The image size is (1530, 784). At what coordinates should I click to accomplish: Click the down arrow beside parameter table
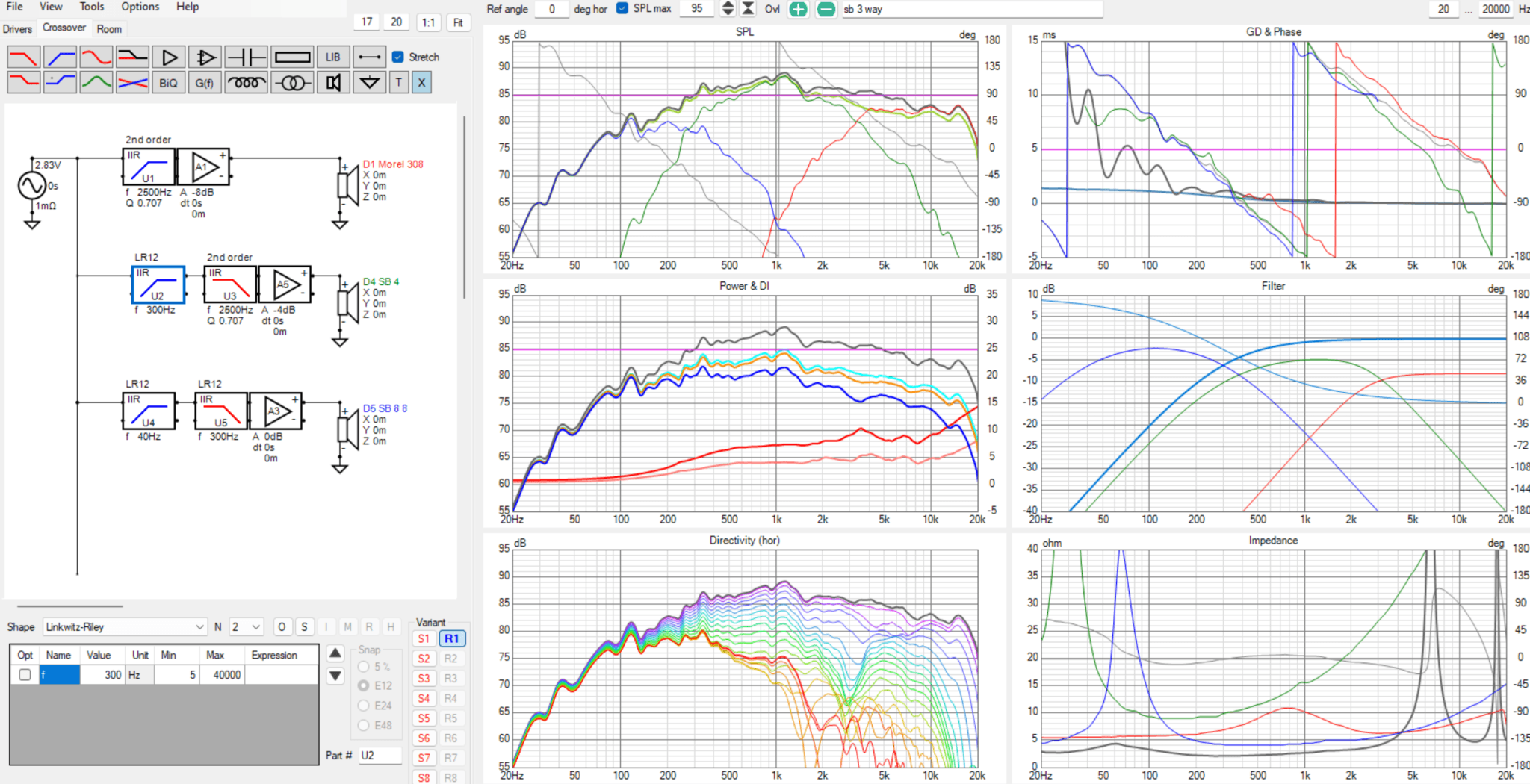coord(335,676)
